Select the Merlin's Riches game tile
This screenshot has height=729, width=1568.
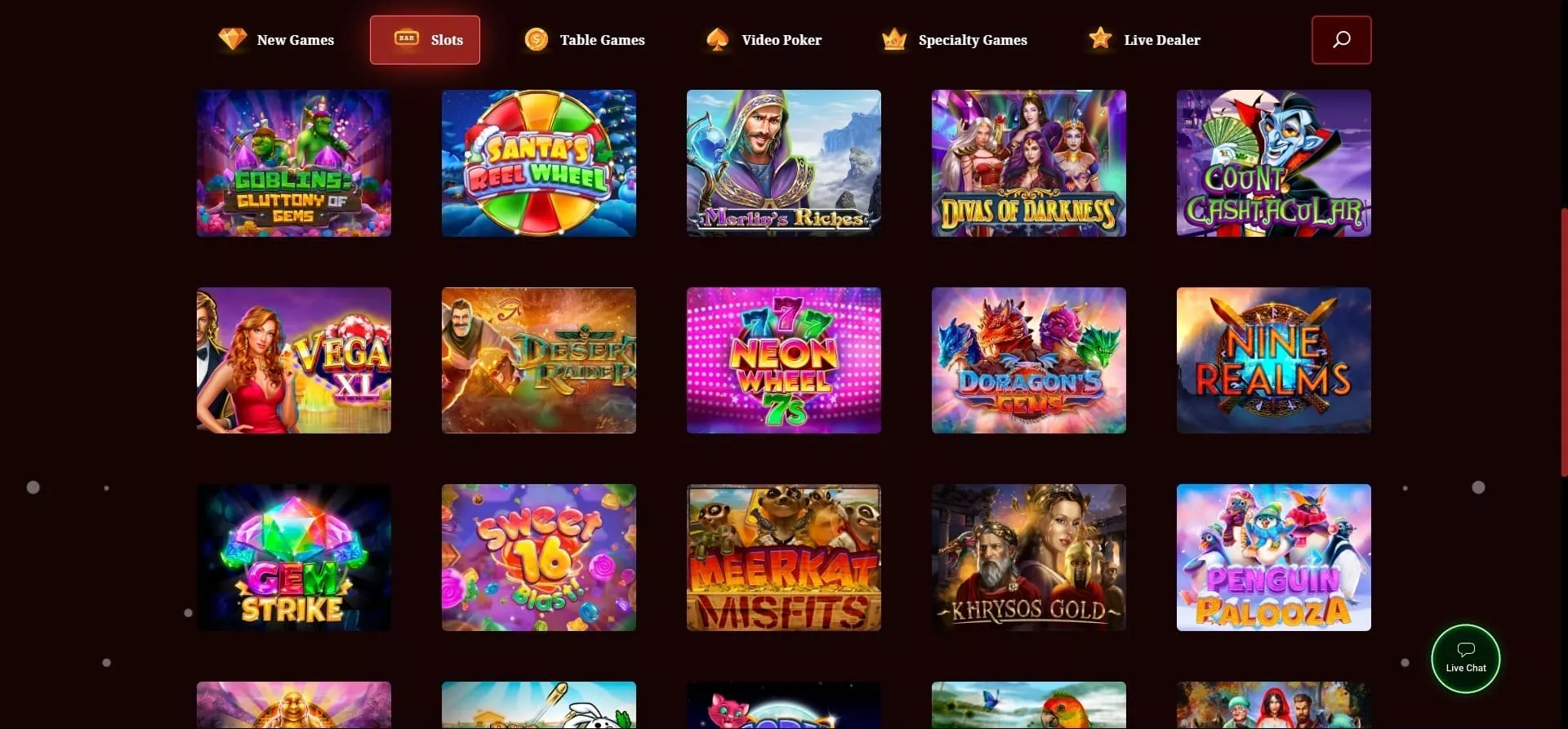[784, 163]
